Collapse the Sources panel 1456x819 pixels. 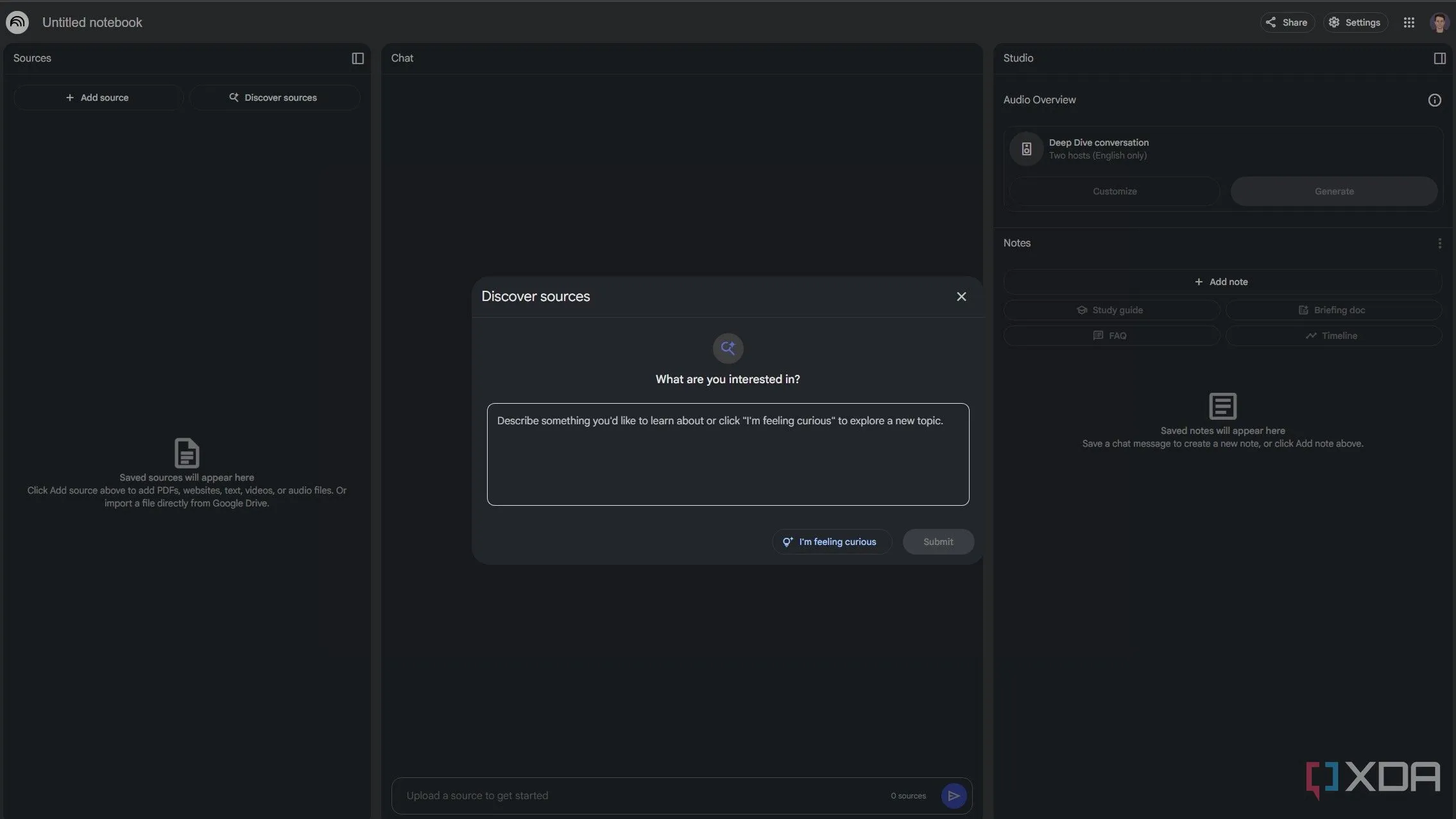coord(357,58)
